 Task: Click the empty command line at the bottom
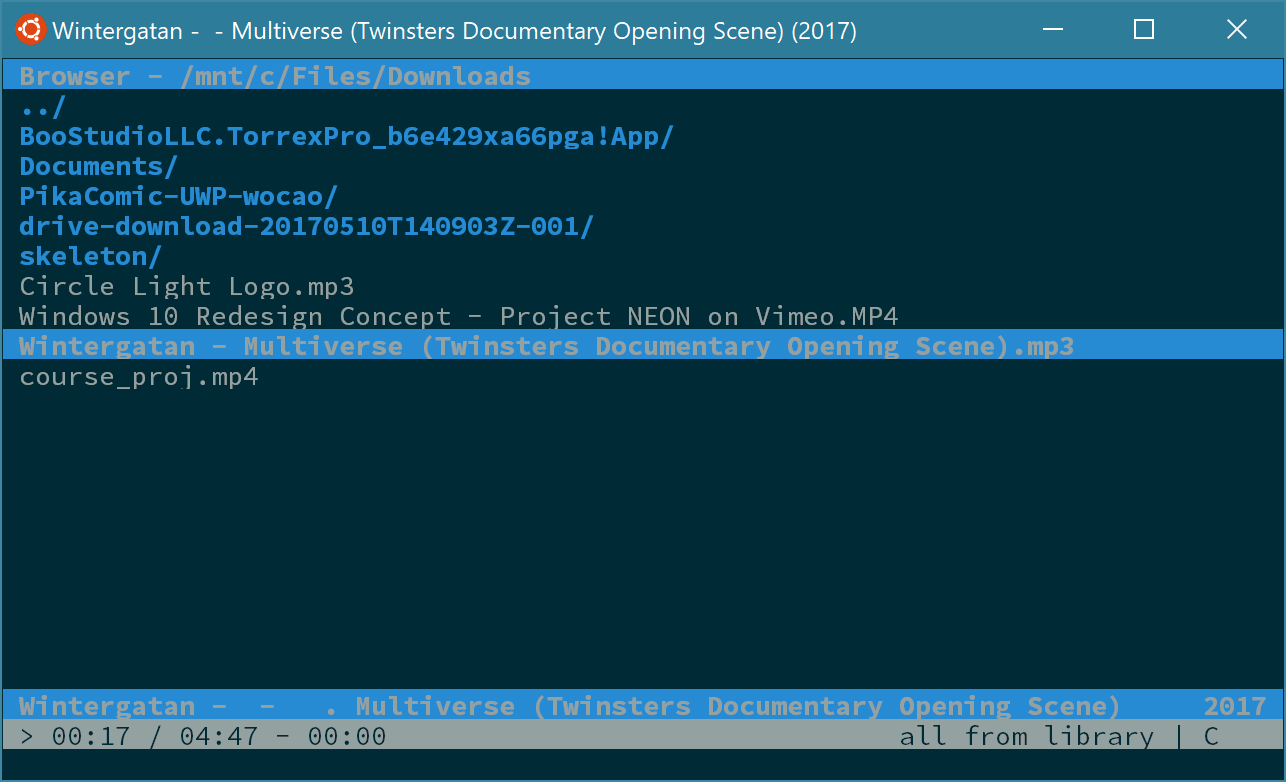pos(640,764)
